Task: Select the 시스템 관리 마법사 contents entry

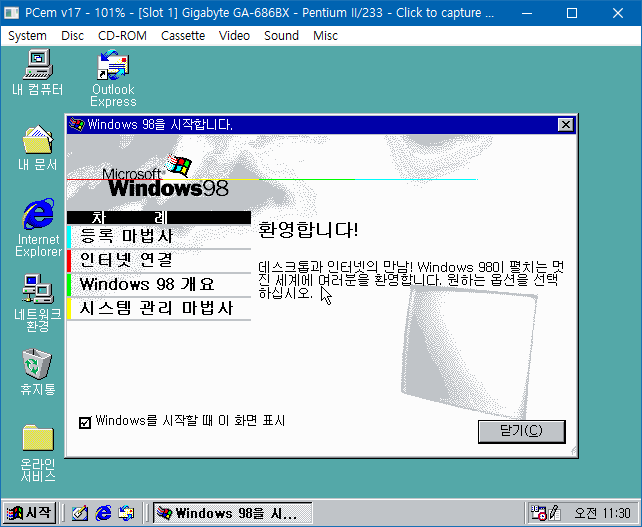Action: 159,308
